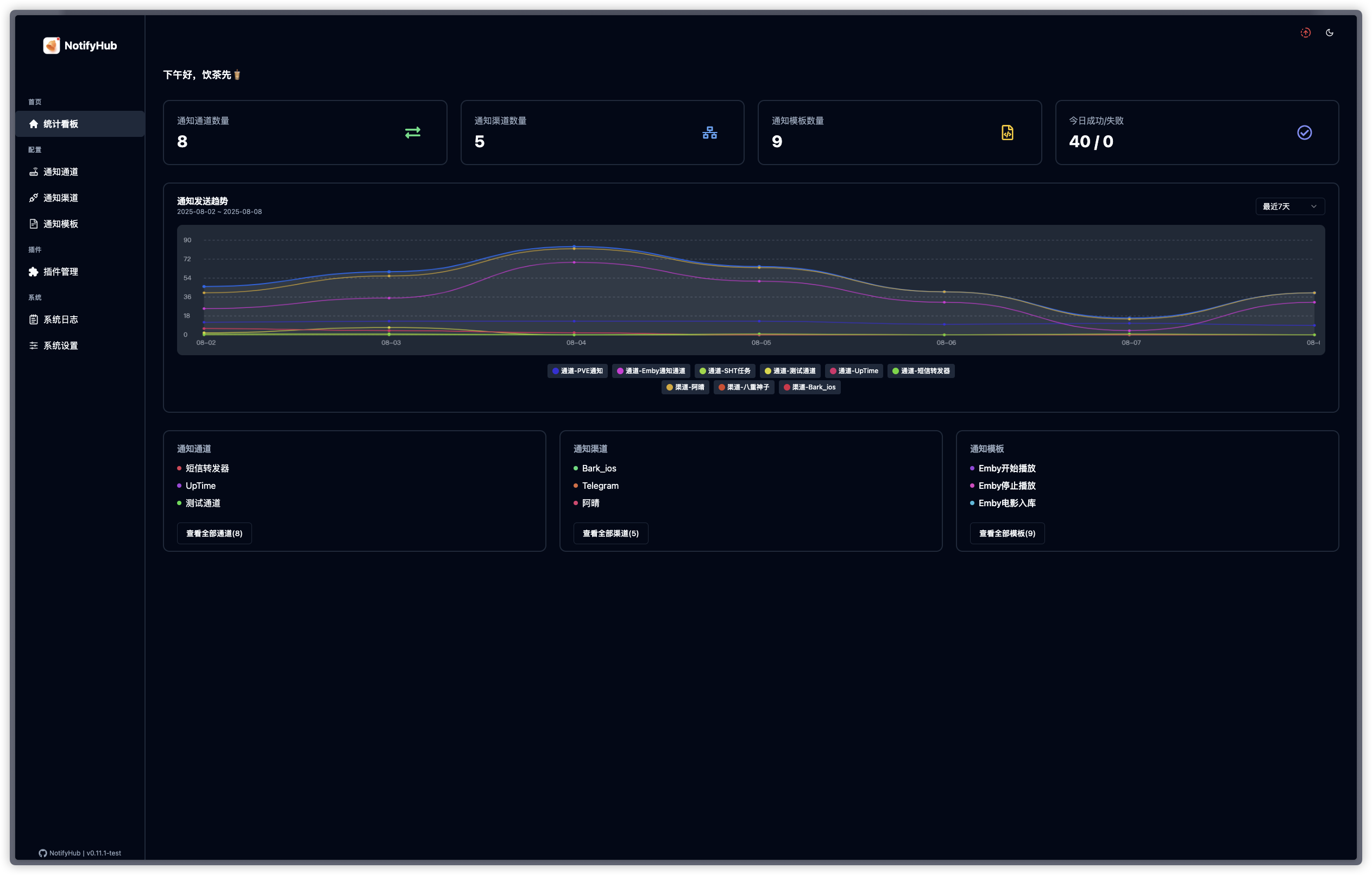This screenshot has height=875, width=1372.
Task: Click the NotifyHub logo icon
Action: [x=51, y=46]
